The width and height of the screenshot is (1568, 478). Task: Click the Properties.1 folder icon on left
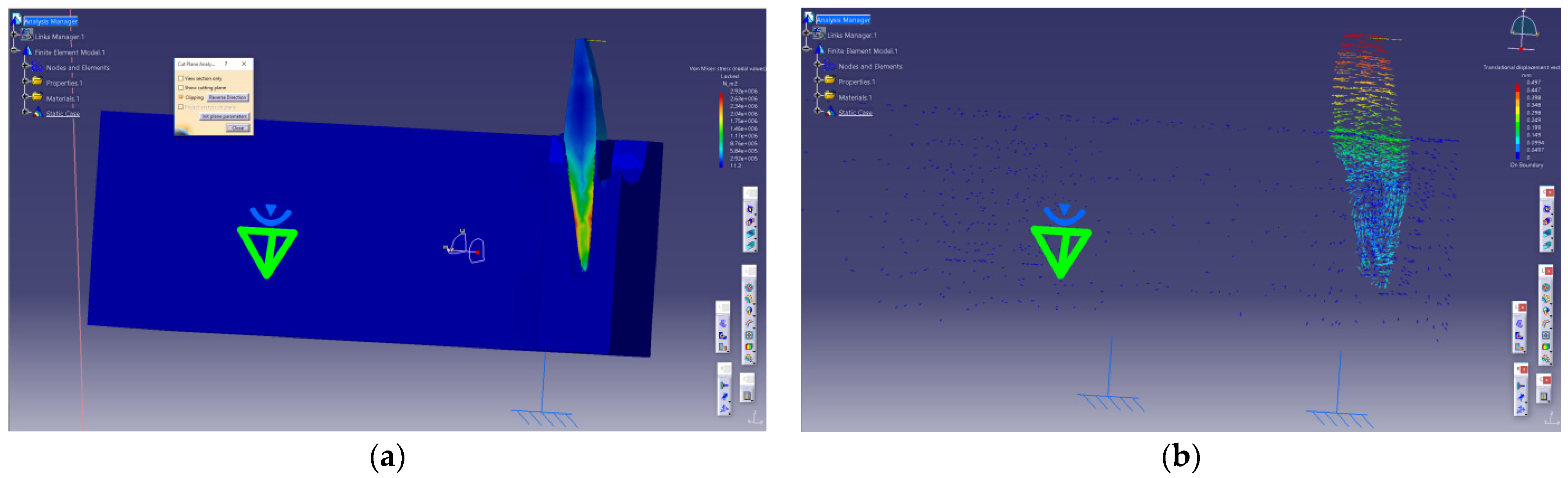tap(37, 82)
